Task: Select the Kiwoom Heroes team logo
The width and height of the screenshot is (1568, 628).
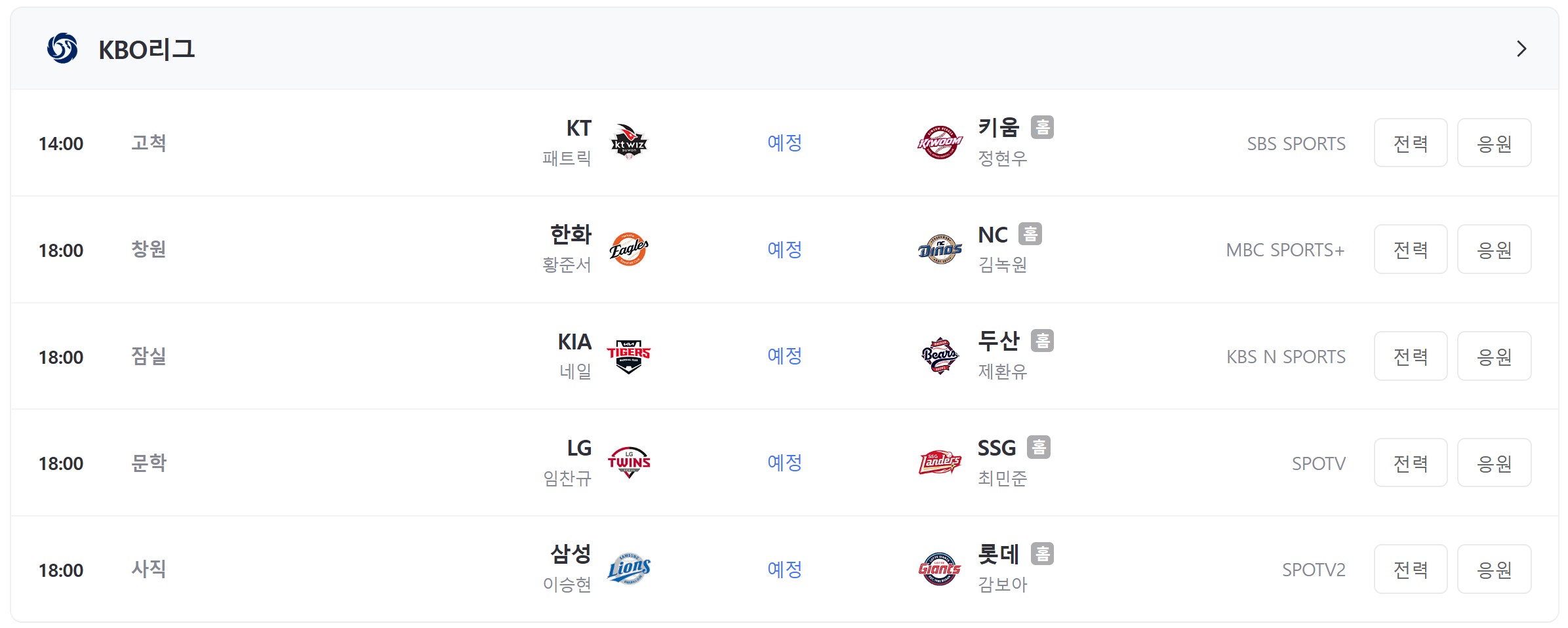Action: tap(940, 142)
